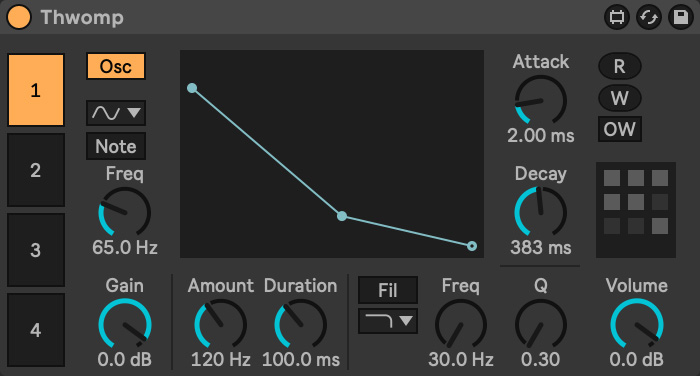
Task: Click the sine waveform icon
Action: point(106,113)
